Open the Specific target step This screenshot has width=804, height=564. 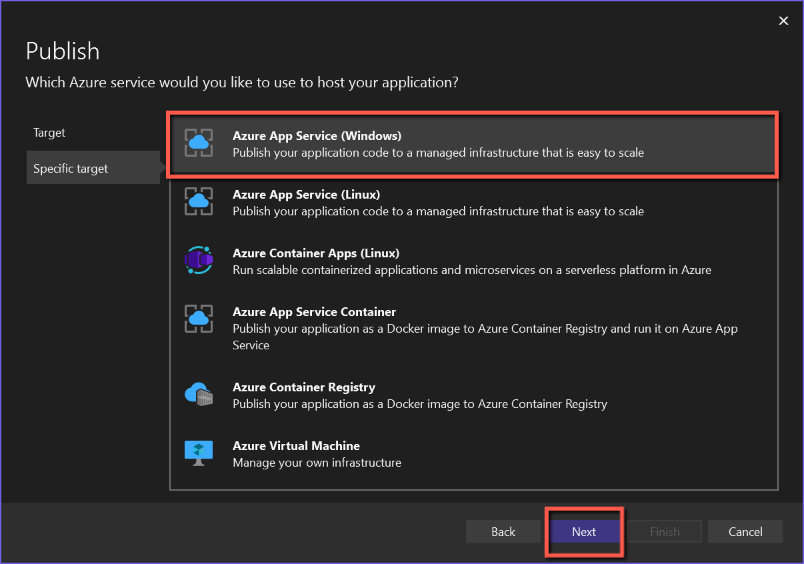pyautogui.click(x=71, y=169)
